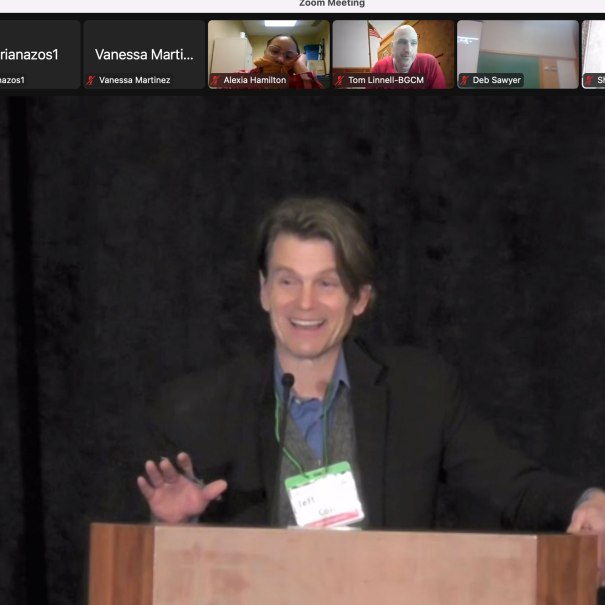Viewport: 605px width, 605px height.
Task: Select Deb Sawyer's video thumbnail
Action: point(517,48)
